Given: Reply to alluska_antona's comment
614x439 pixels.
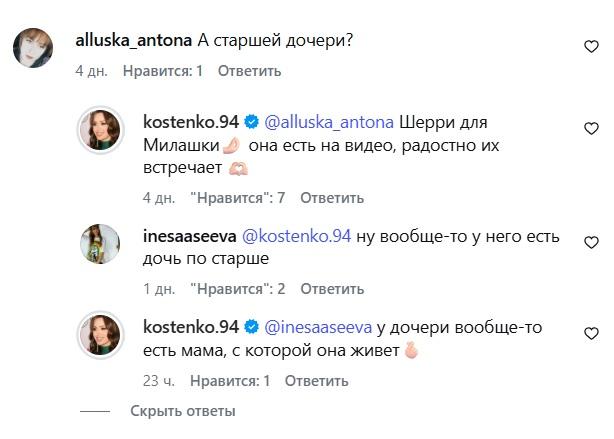Looking at the screenshot, I should [x=249, y=71].
